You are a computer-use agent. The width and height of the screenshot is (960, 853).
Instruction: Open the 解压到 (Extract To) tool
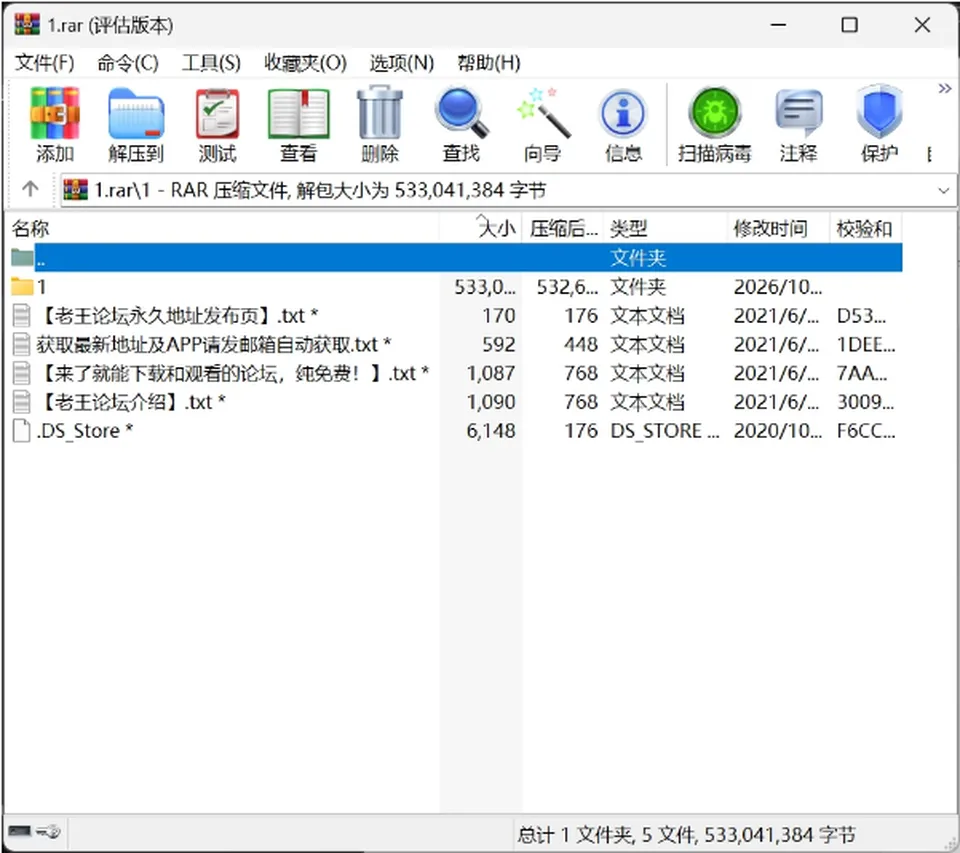pyautogui.click(x=136, y=125)
